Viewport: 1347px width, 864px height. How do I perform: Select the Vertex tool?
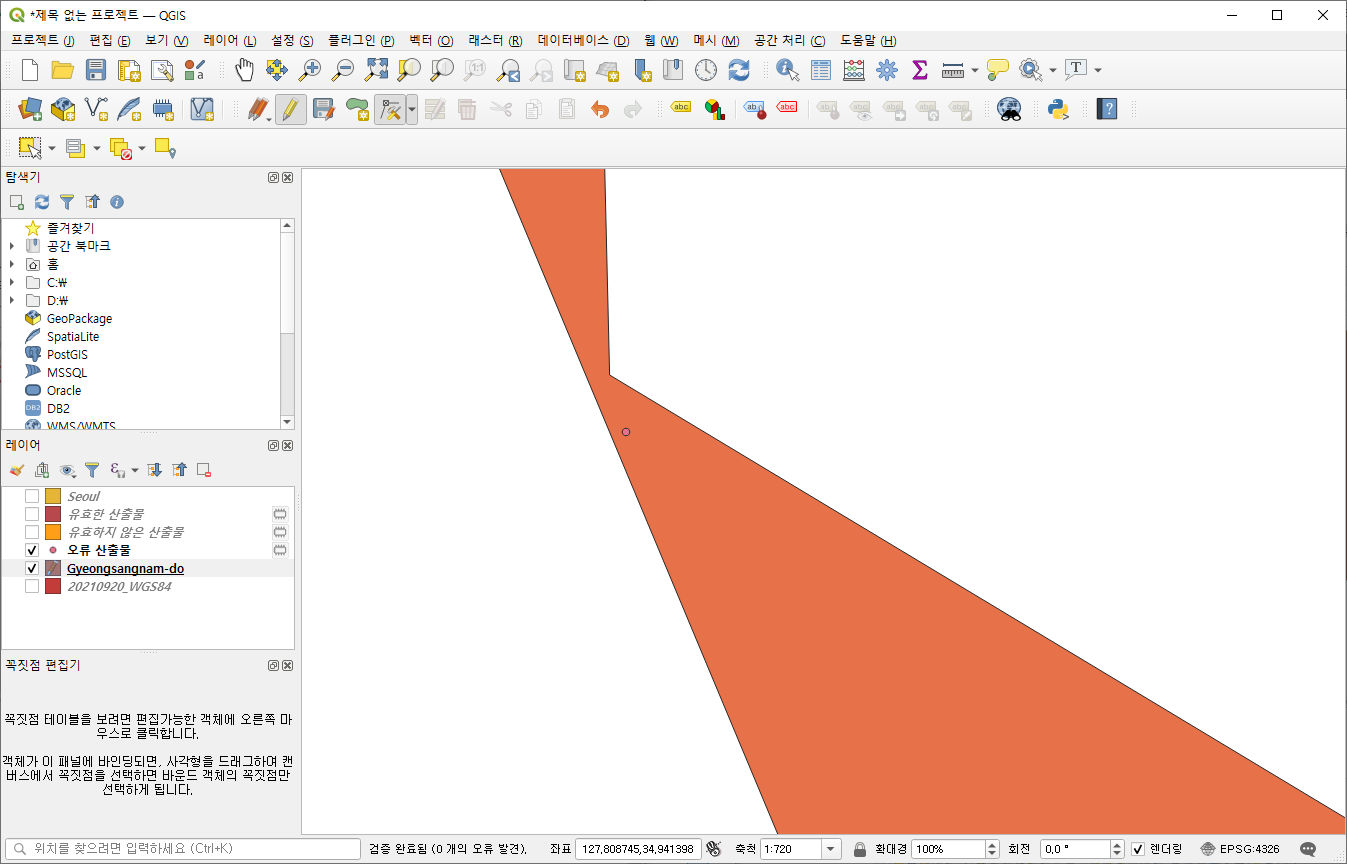pyautogui.click(x=390, y=109)
